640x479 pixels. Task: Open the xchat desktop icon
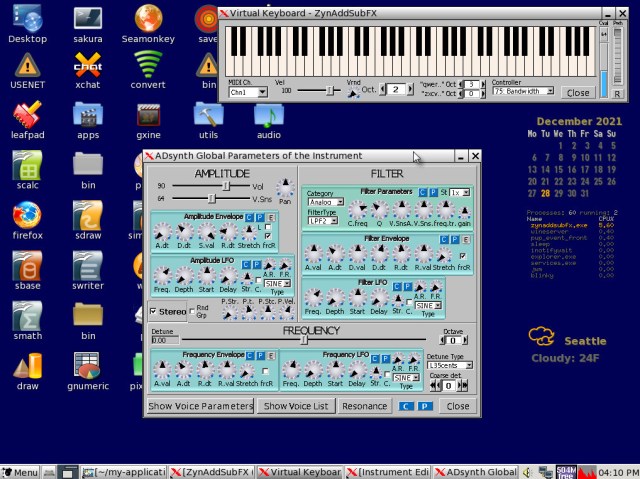pos(87,66)
